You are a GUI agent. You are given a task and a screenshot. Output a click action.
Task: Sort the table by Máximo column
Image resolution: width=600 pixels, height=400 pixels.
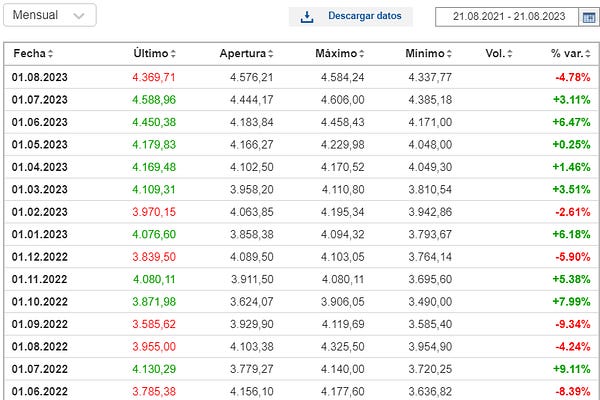point(340,54)
